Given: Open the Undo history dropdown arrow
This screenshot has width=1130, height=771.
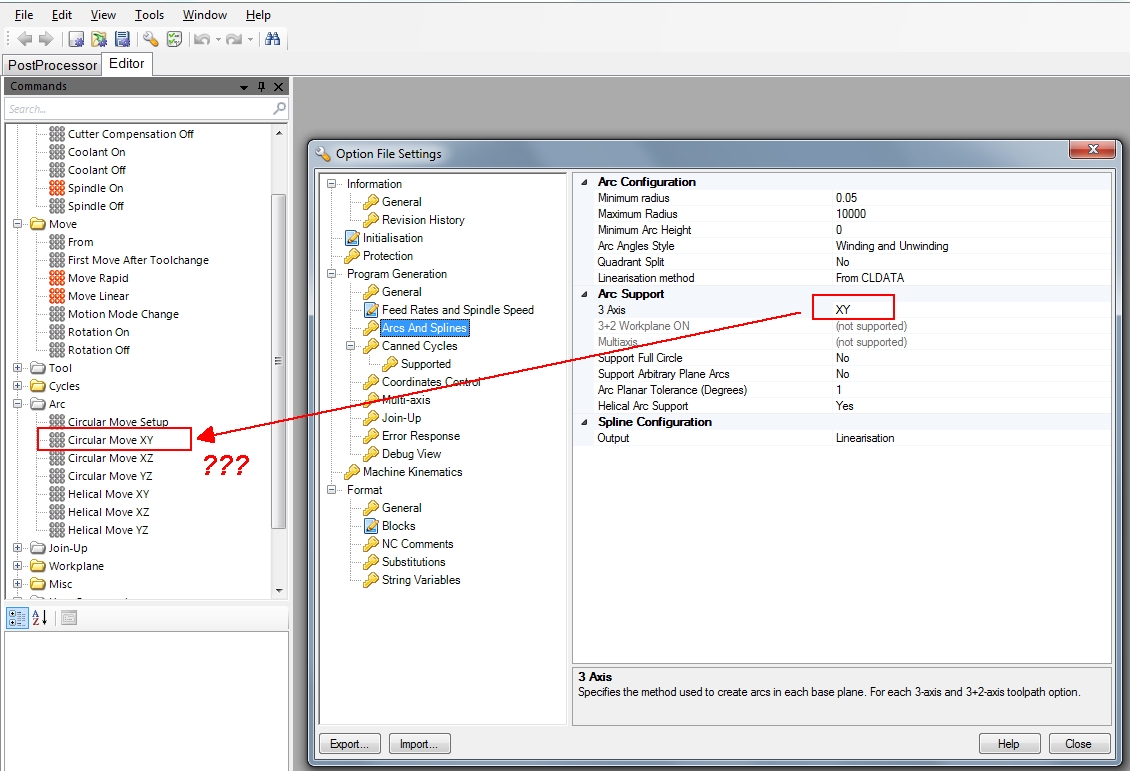Looking at the screenshot, I should 218,40.
